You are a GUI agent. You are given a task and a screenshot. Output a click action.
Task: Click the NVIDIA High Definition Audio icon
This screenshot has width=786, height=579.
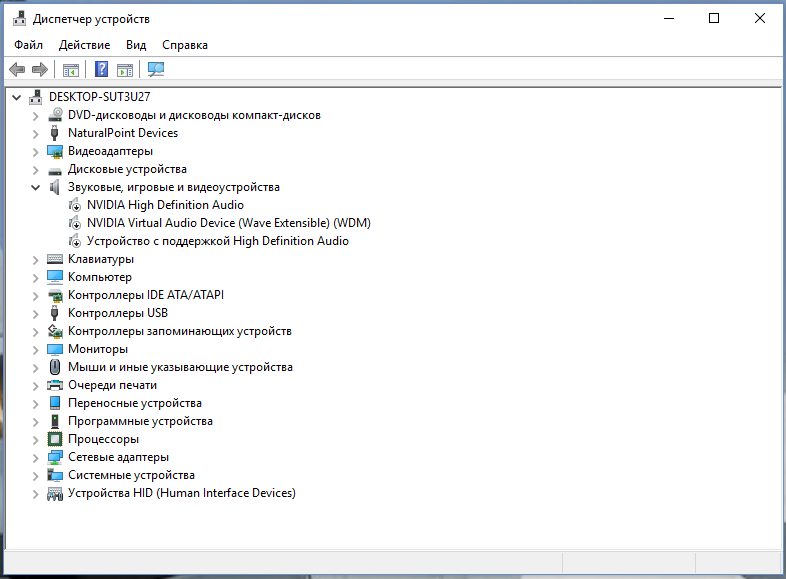(75, 205)
